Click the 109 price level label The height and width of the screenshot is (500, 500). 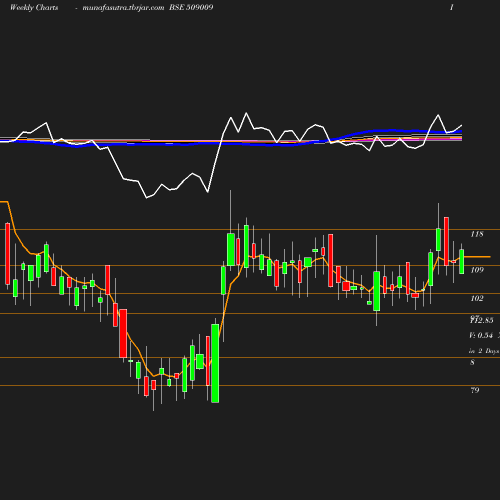(477, 270)
